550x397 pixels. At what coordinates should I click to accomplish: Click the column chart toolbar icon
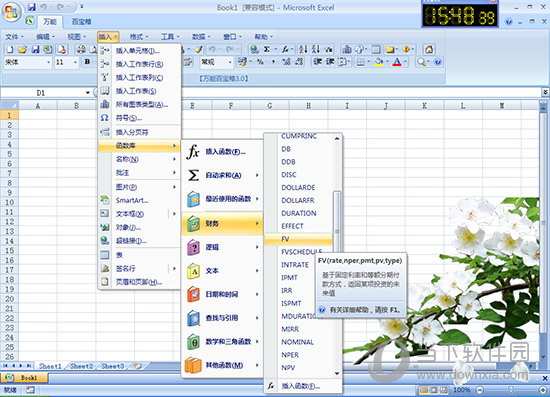tap(347, 49)
